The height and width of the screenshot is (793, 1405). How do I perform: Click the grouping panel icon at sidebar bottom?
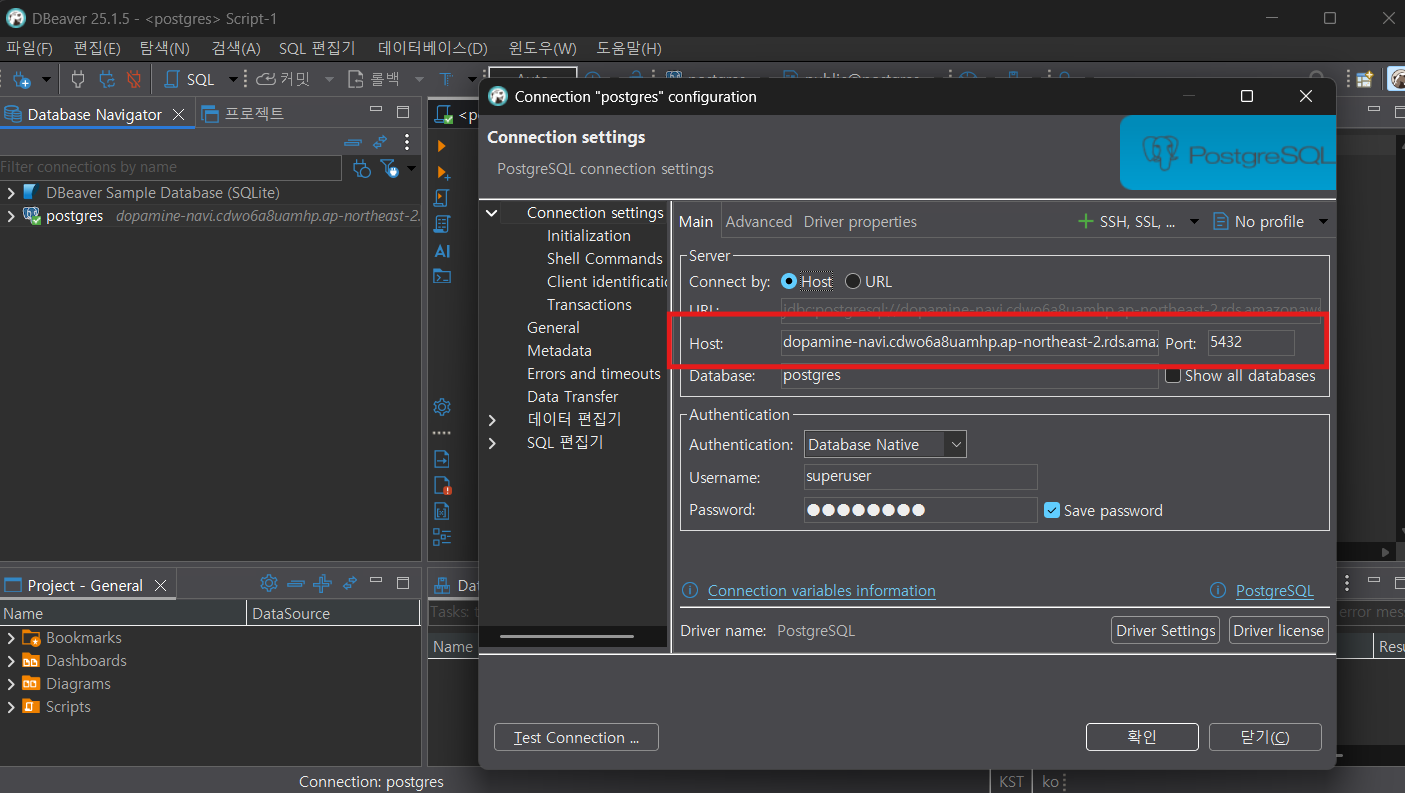tap(442, 537)
